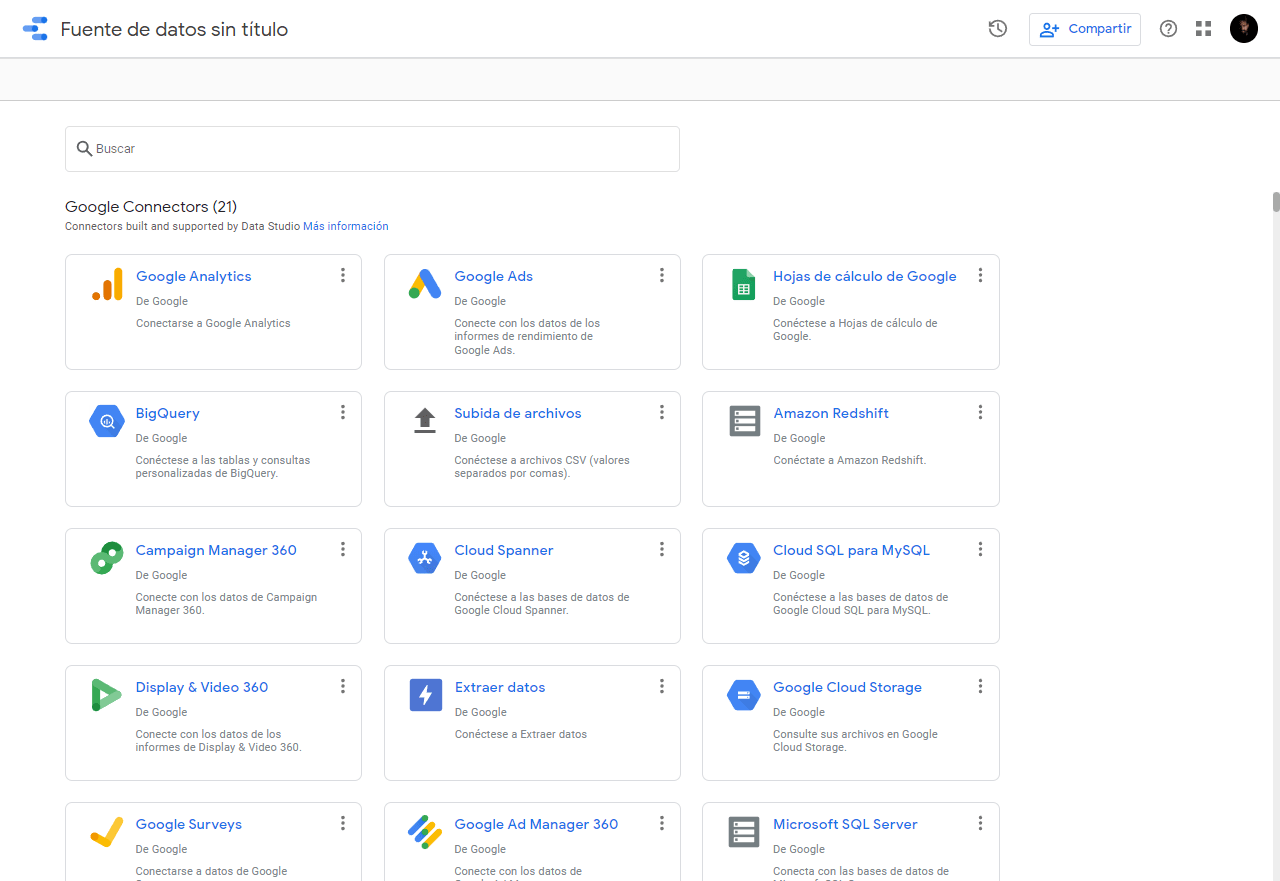This screenshot has height=881, width=1280.
Task: Click the Google Analytics connector icon
Action: tap(107, 284)
